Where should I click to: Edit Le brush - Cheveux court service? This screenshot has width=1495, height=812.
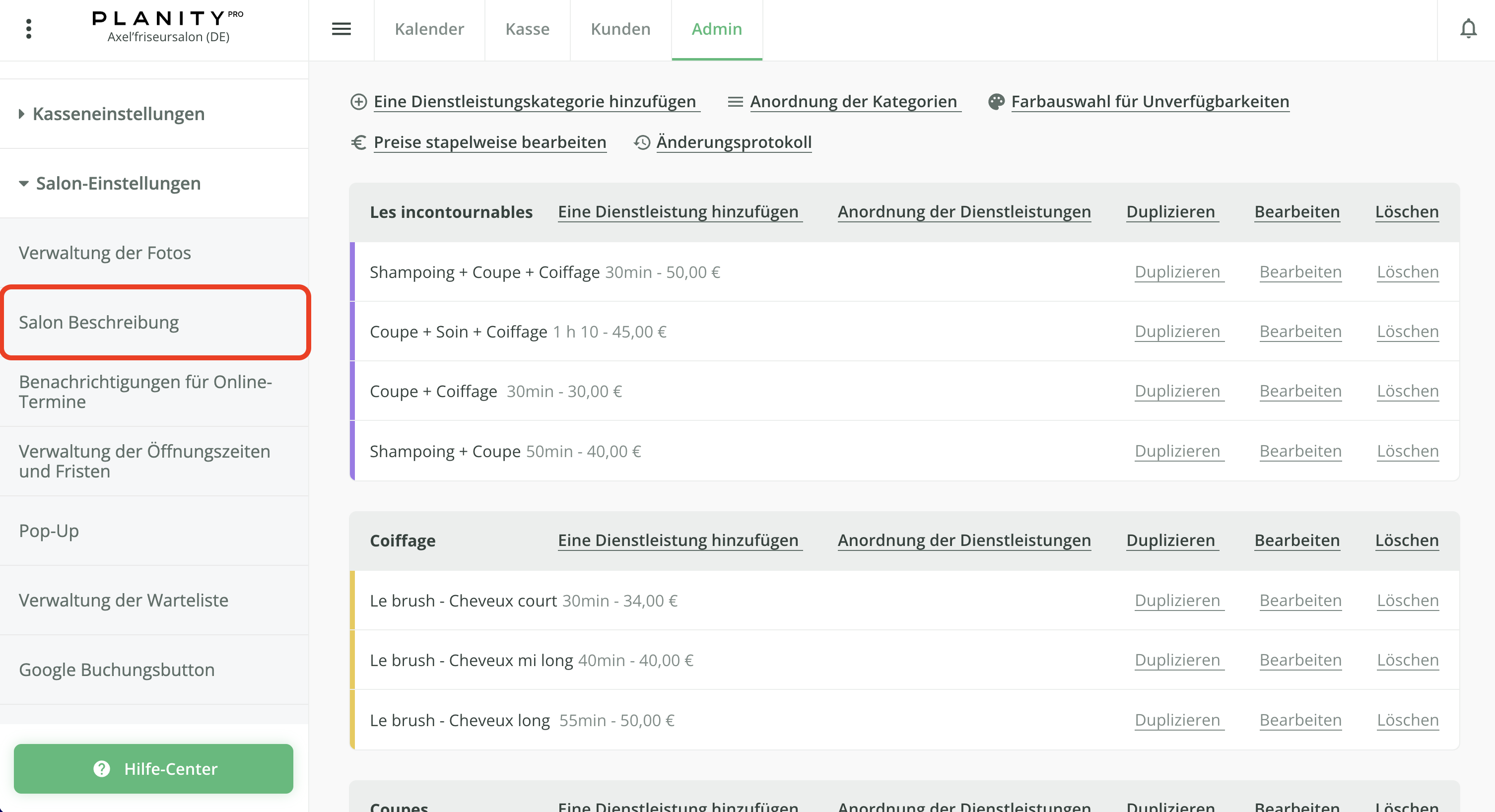[1300, 600]
